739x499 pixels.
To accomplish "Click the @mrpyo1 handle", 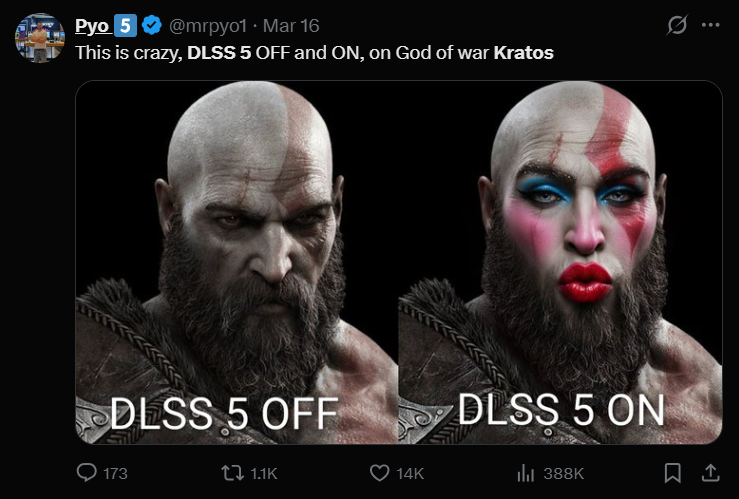I will pyautogui.click(x=208, y=26).
